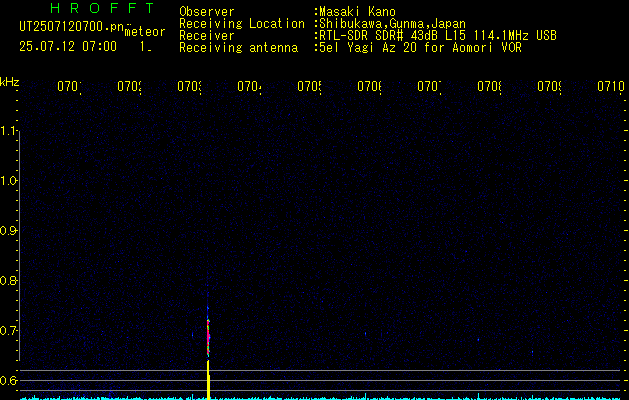629x400 pixels.
Task: Click the colored meteor echo in spectrogram
Action: [x=208, y=335]
